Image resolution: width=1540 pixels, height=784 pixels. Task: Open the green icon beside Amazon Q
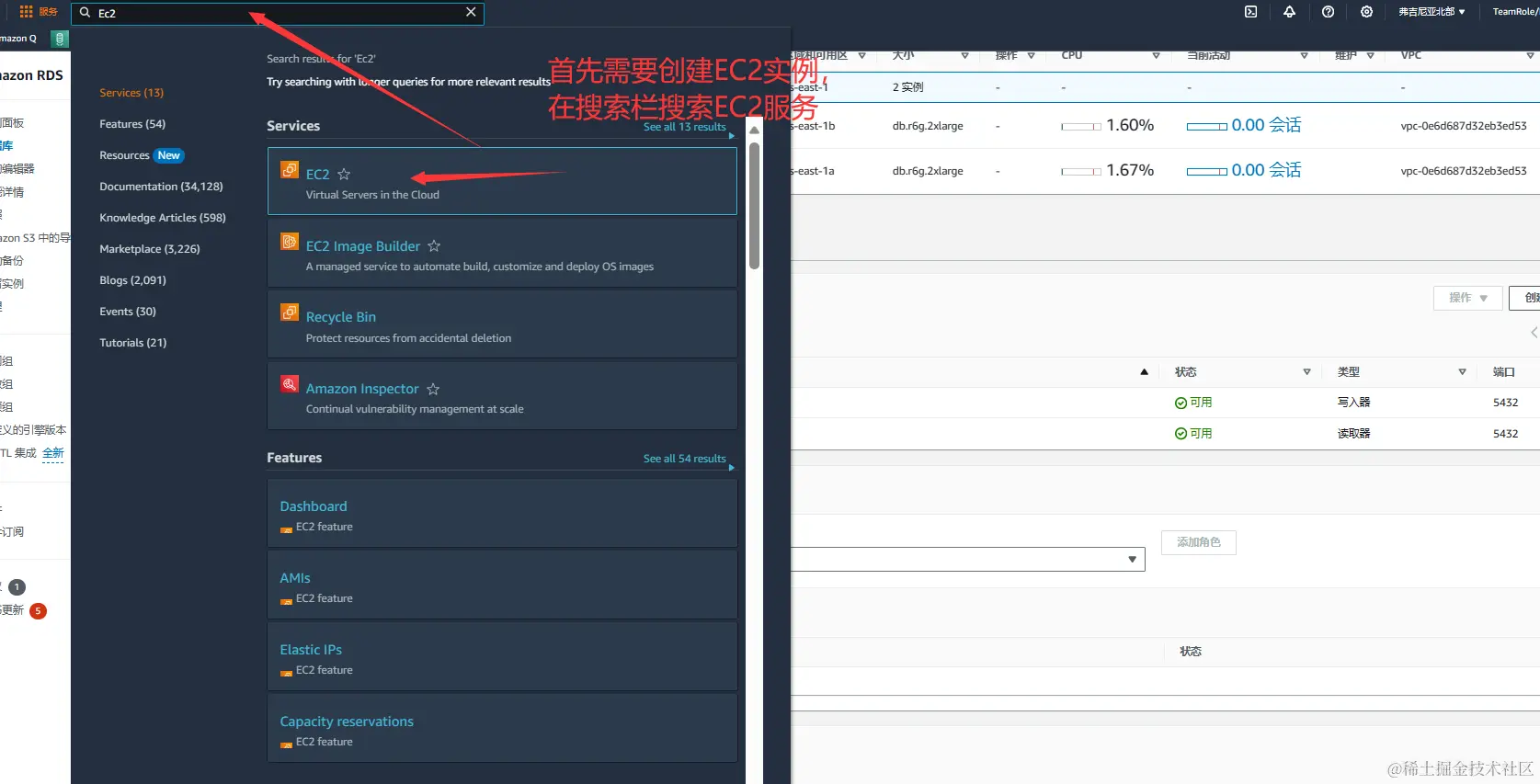(x=60, y=39)
